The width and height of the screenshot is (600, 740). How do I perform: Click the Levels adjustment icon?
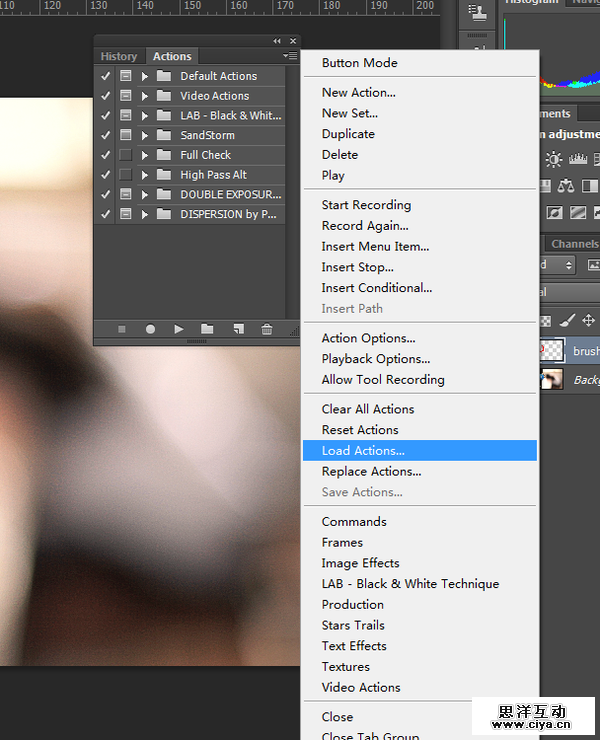click(x=577, y=160)
